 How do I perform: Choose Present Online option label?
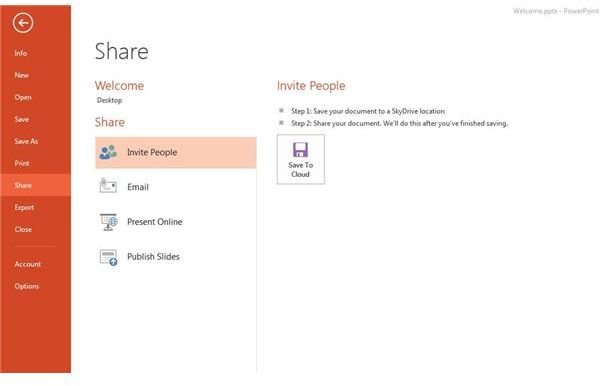155,222
